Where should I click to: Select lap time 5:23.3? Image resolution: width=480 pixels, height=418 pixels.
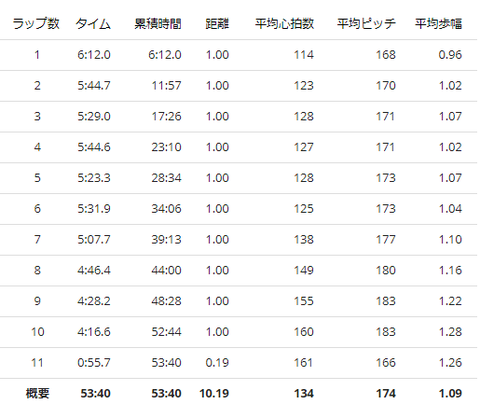[94, 178]
